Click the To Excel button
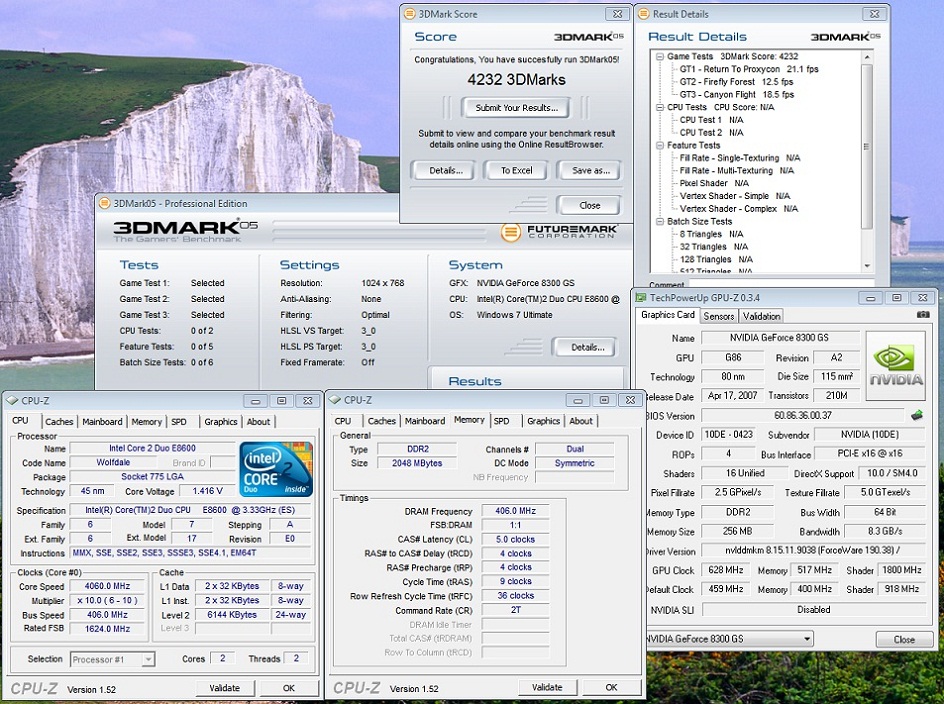The height and width of the screenshot is (704, 944). tap(517, 170)
